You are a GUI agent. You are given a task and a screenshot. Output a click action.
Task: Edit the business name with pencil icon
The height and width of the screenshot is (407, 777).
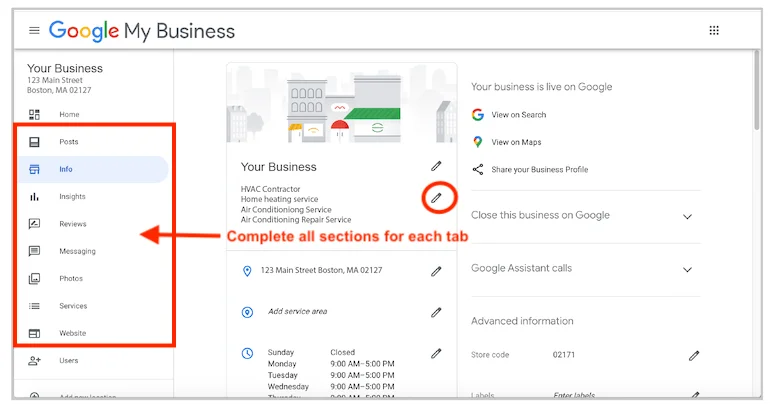pyautogui.click(x=436, y=166)
